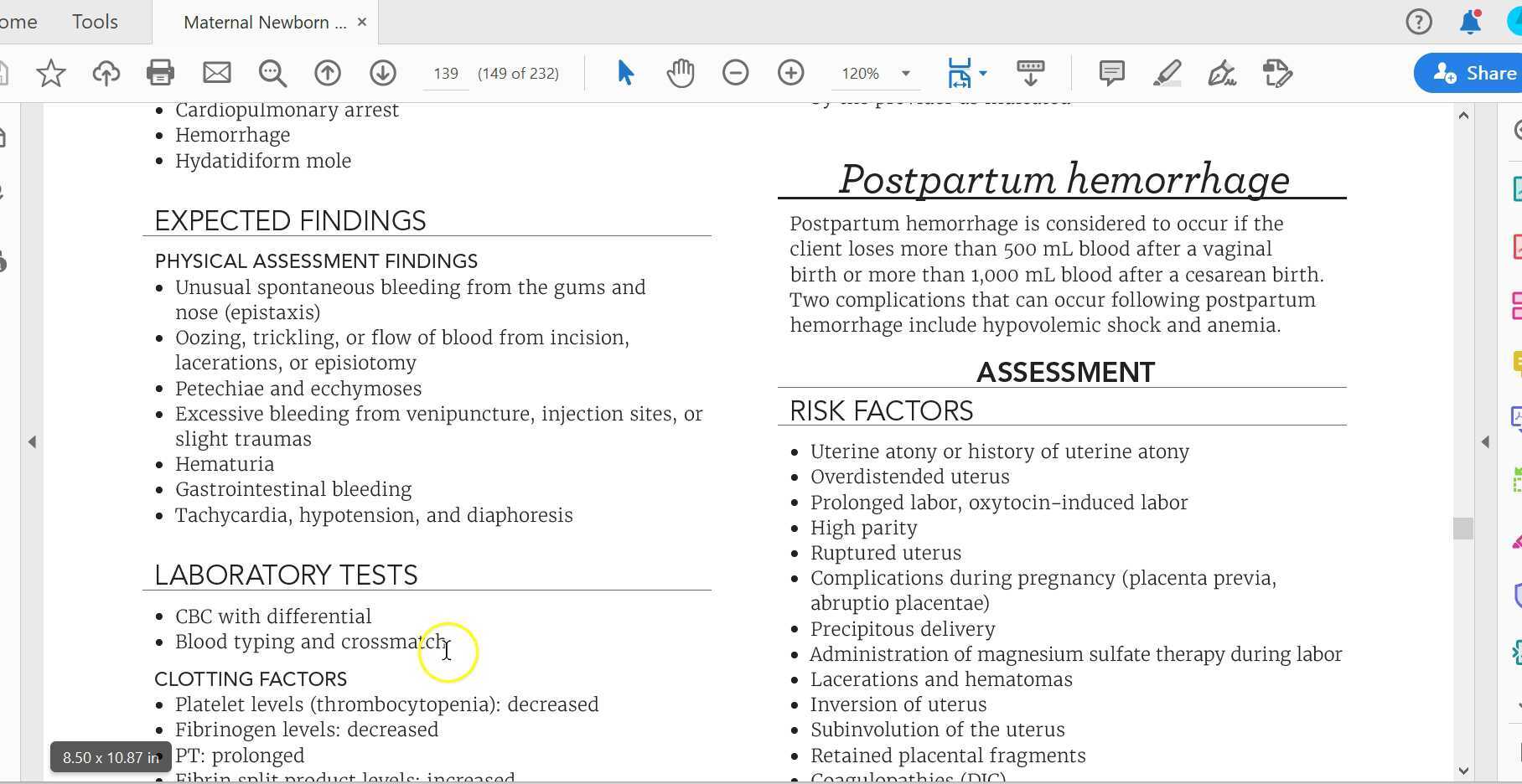Viewport: 1522px width, 784px height.
Task: Click 'Subinvolution of the uterus' bullet
Action: [x=938, y=730]
